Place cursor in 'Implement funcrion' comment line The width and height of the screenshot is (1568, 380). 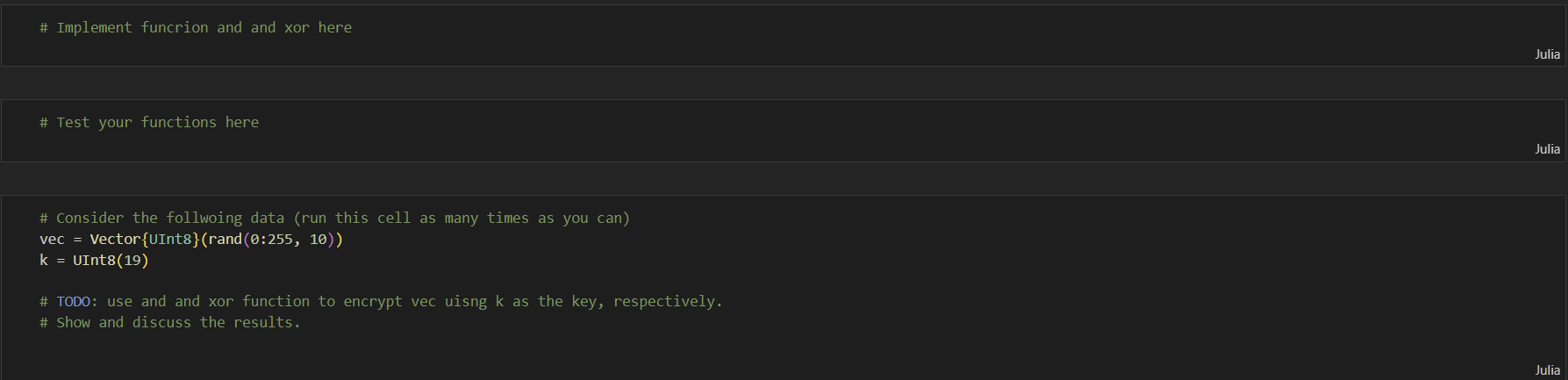point(196,27)
